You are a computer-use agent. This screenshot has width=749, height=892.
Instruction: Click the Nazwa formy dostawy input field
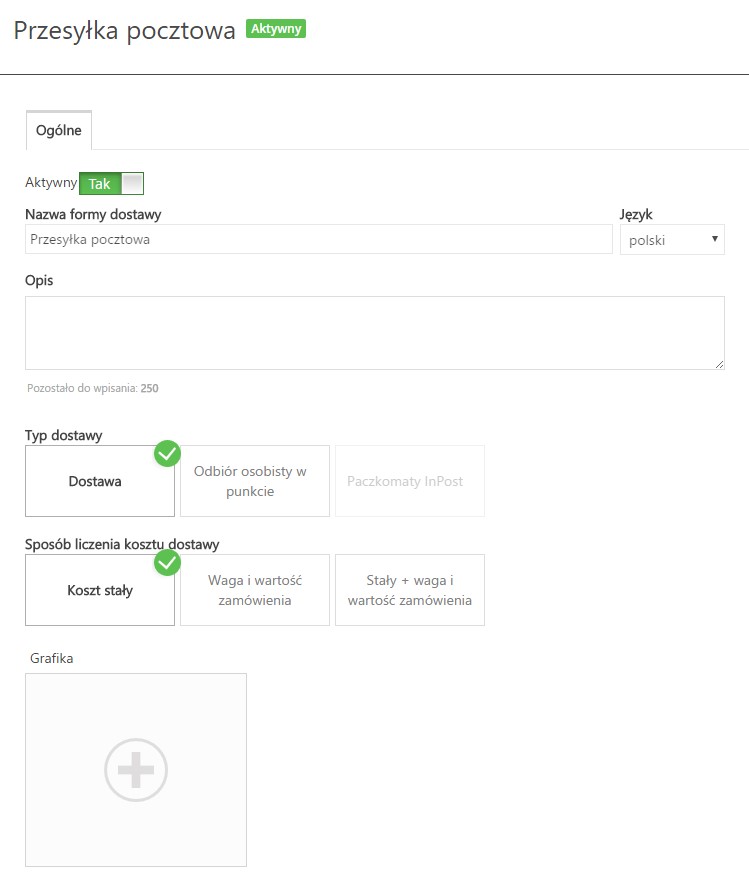(x=318, y=239)
